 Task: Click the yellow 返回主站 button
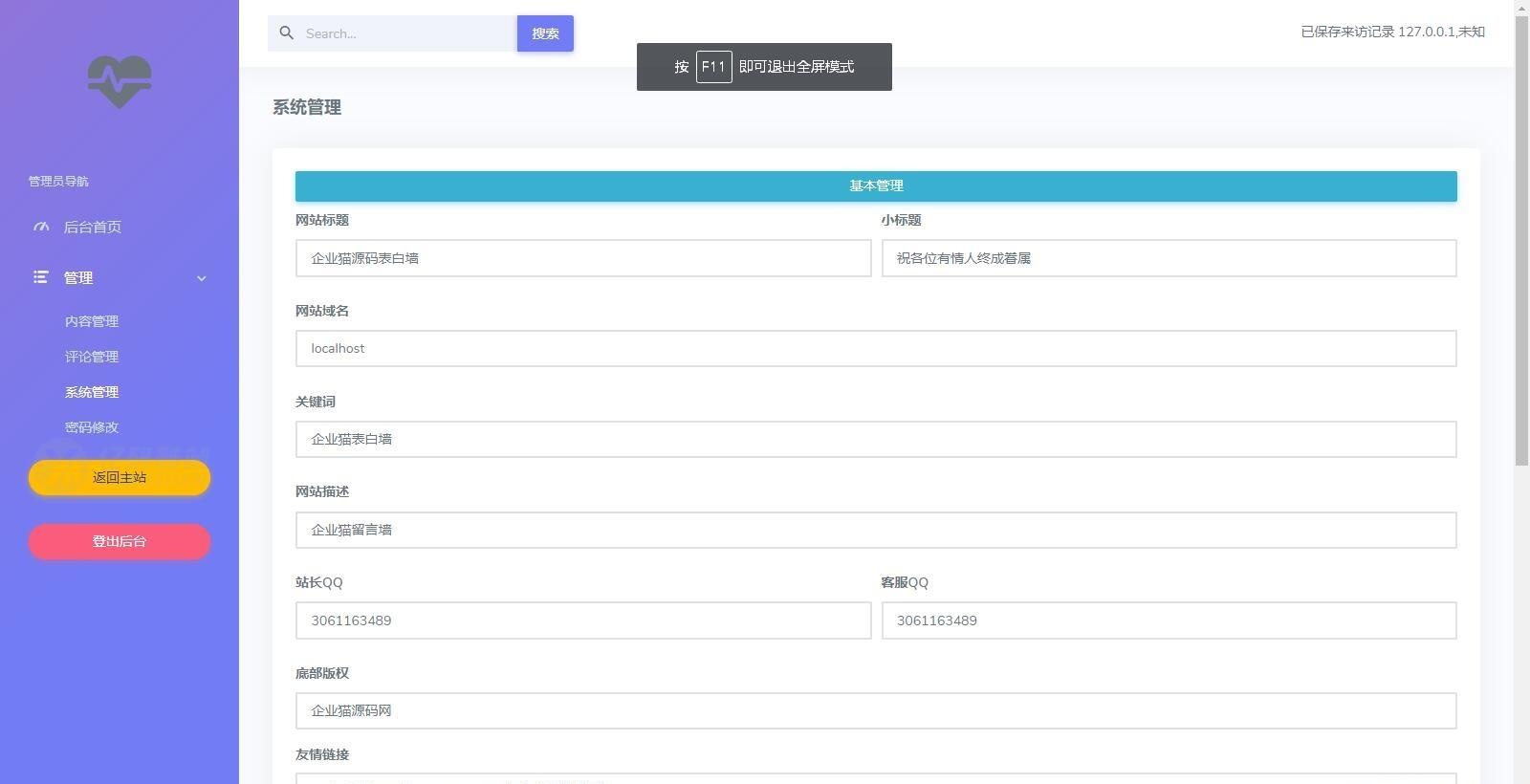120,478
